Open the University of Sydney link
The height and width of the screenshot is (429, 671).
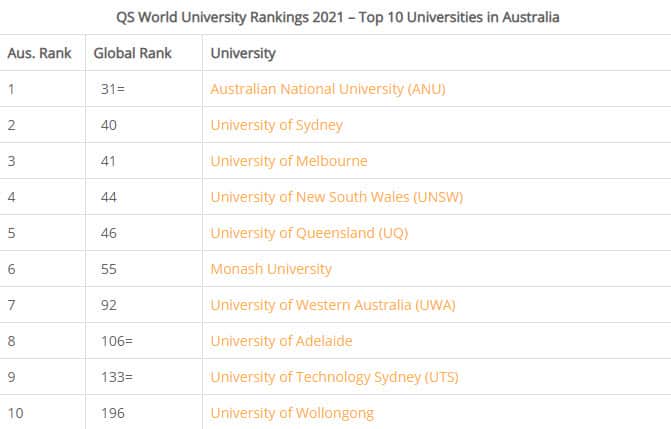pos(276,125)
